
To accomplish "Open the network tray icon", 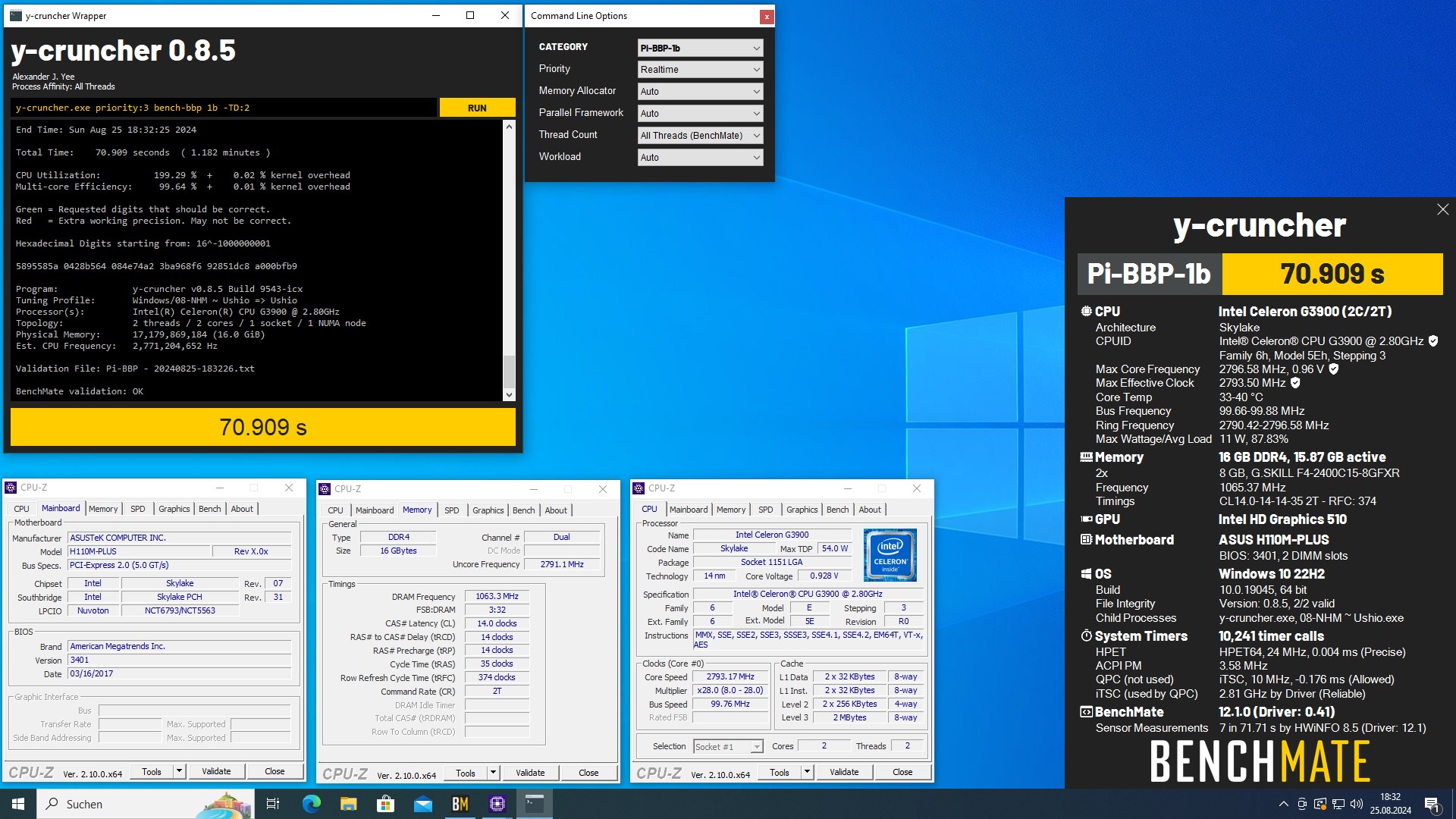I will point(1338,804).
